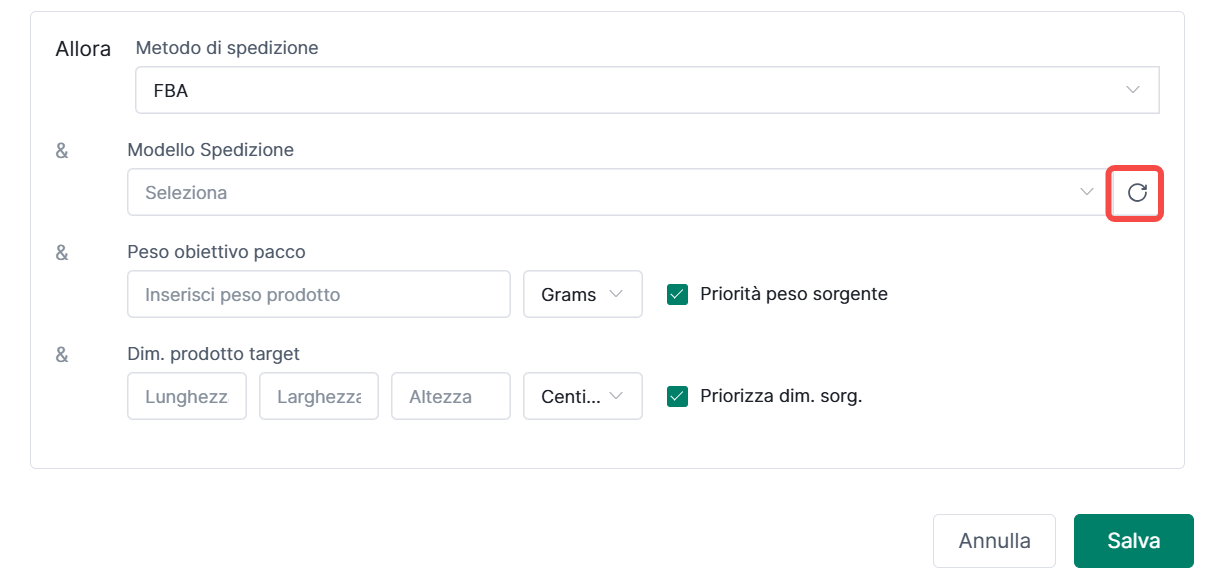Viewport: 1227px width, 576px height.
Task: Focus the Larghezza input field
Action: (318, 397)
